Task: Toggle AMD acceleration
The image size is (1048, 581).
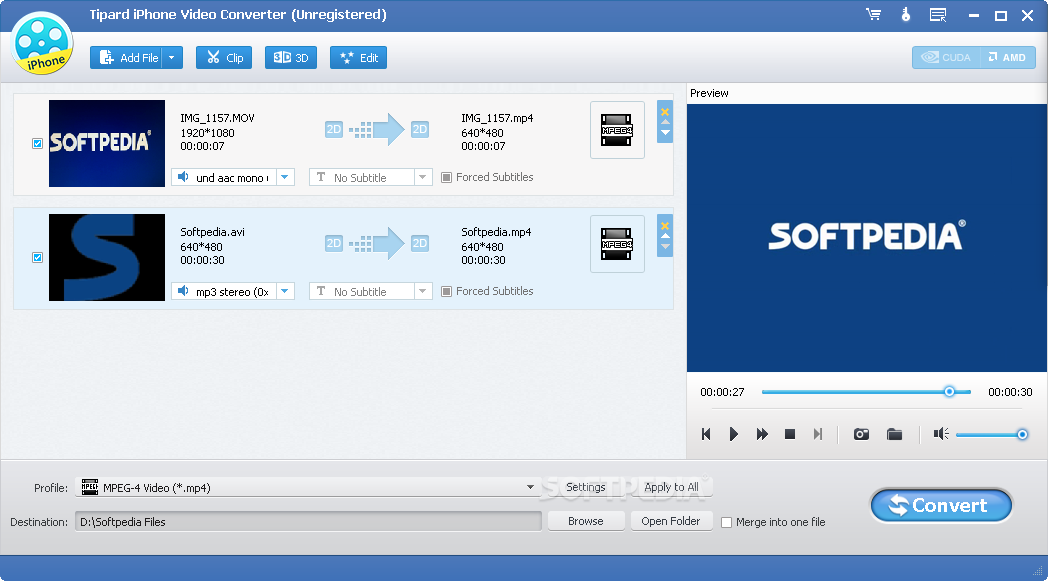Action: pyautogui.click(x=1008, y=57)
